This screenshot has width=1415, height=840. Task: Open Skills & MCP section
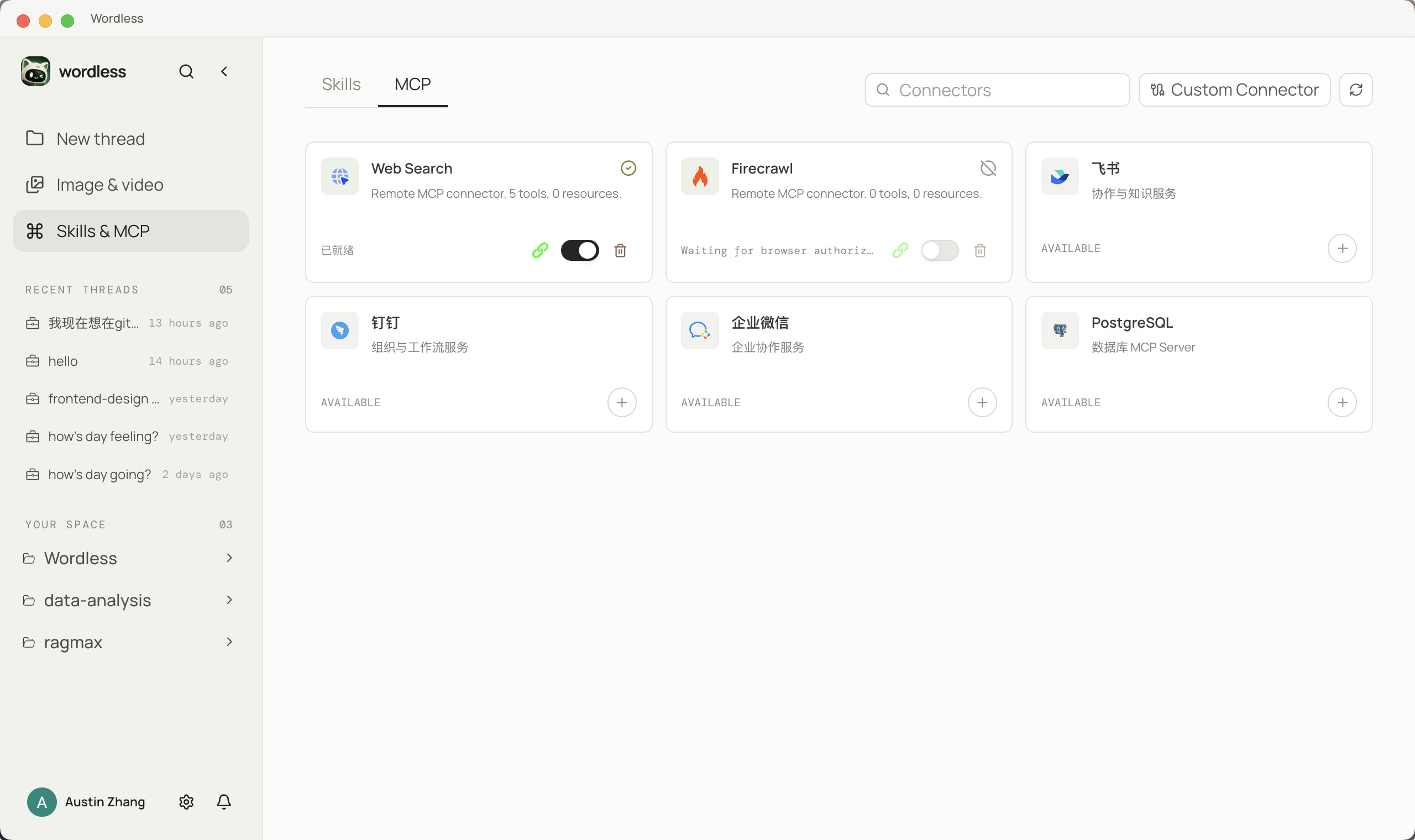(131, 231)
